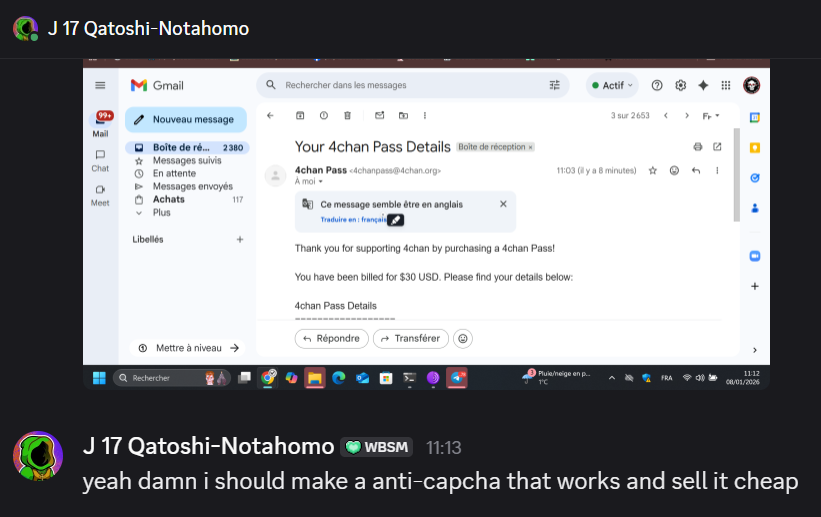Open the search filter options icon
This screenshot has height=517, width=821.
[x=554, y=85]
